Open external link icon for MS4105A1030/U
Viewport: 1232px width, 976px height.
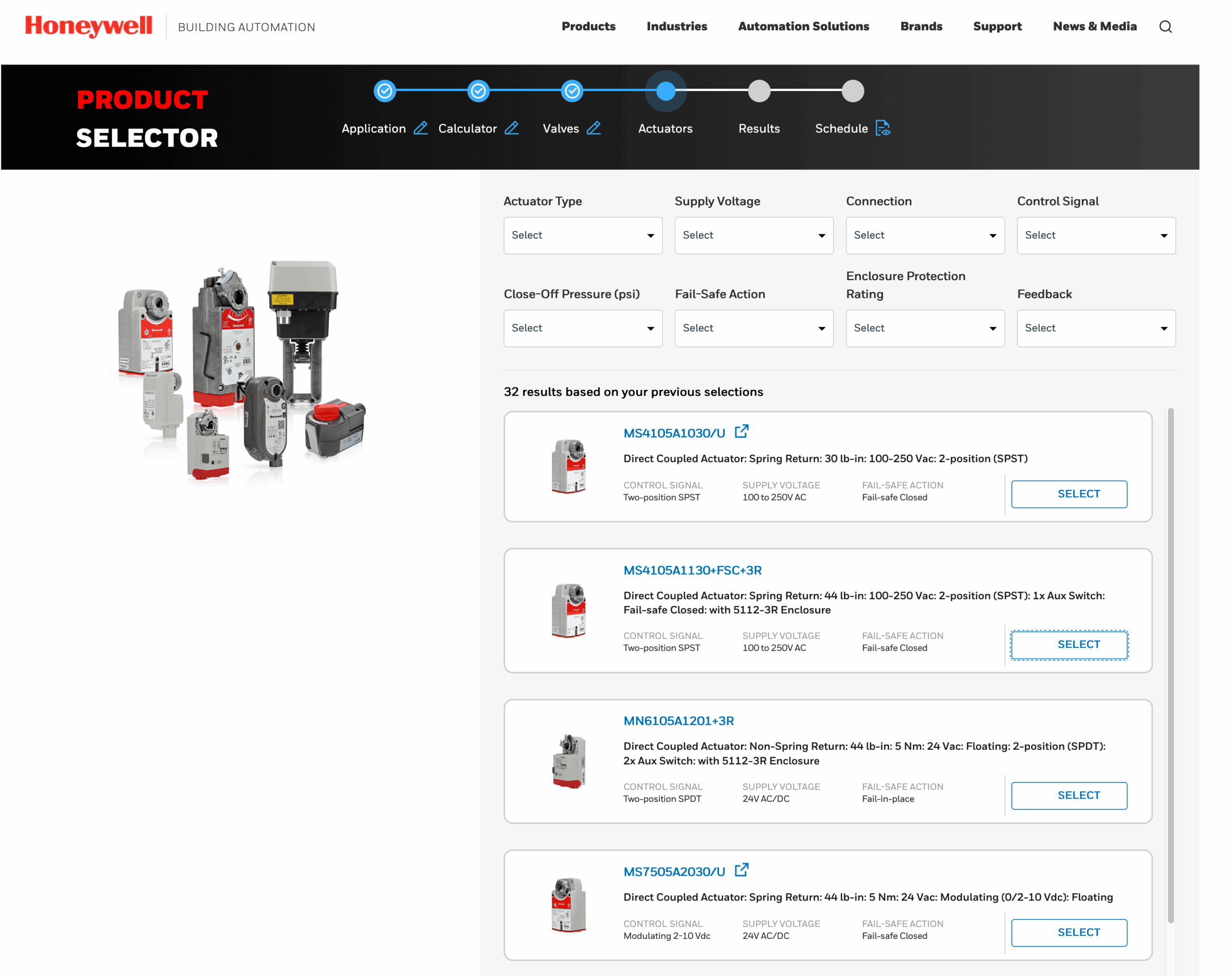742,431
